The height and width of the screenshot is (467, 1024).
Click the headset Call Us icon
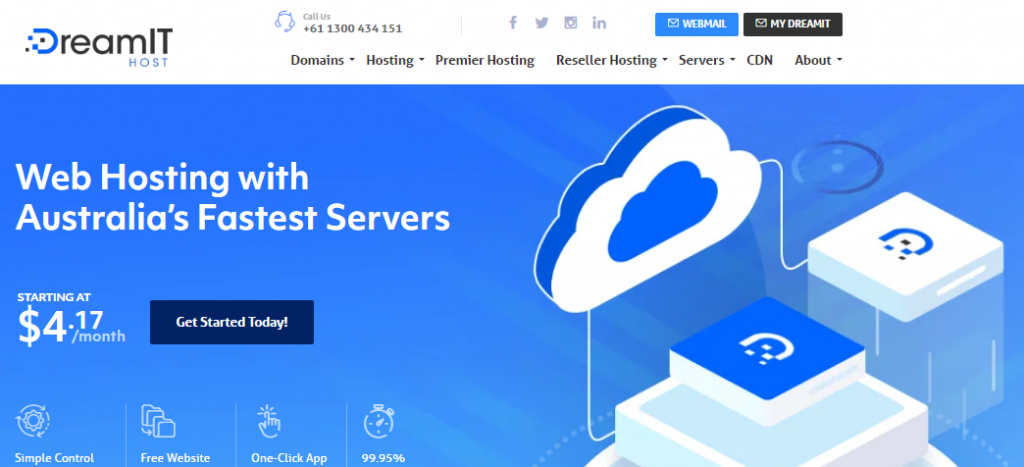tap(285, 22)
